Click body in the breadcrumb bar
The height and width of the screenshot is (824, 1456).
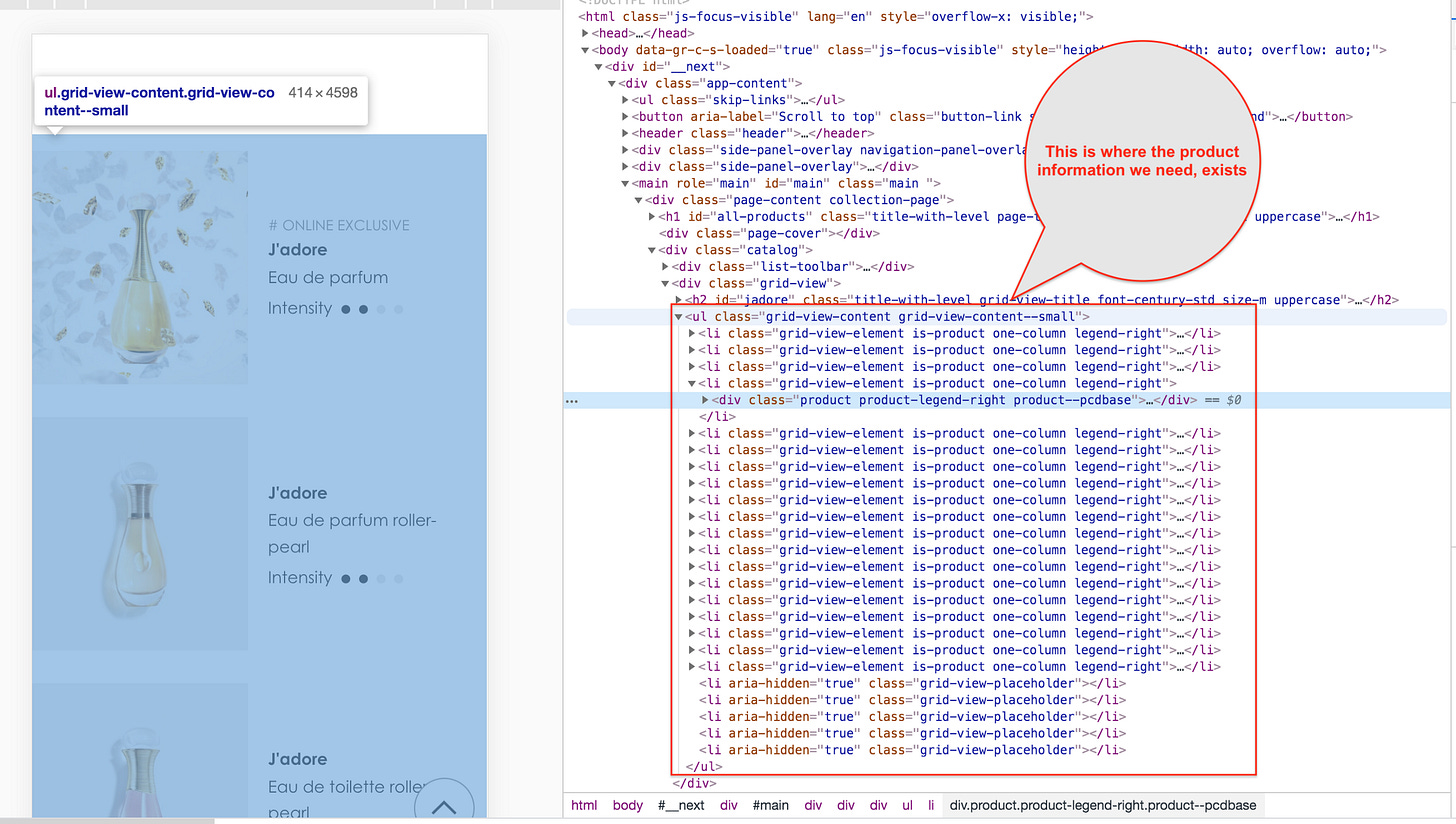628,805
